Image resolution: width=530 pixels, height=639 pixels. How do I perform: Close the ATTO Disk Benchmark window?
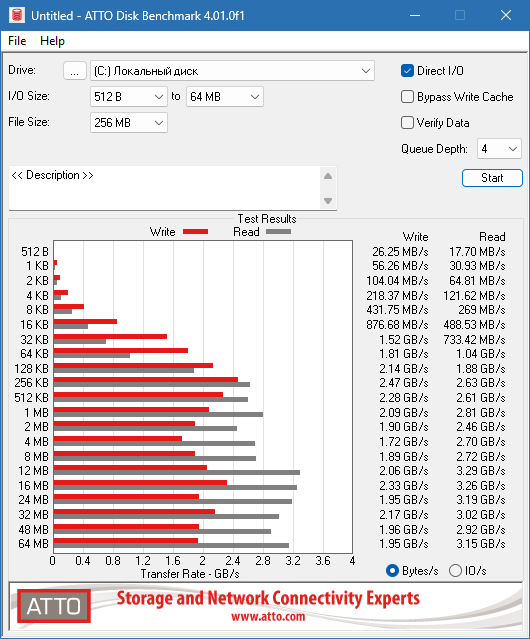click(x=506, y=15)
